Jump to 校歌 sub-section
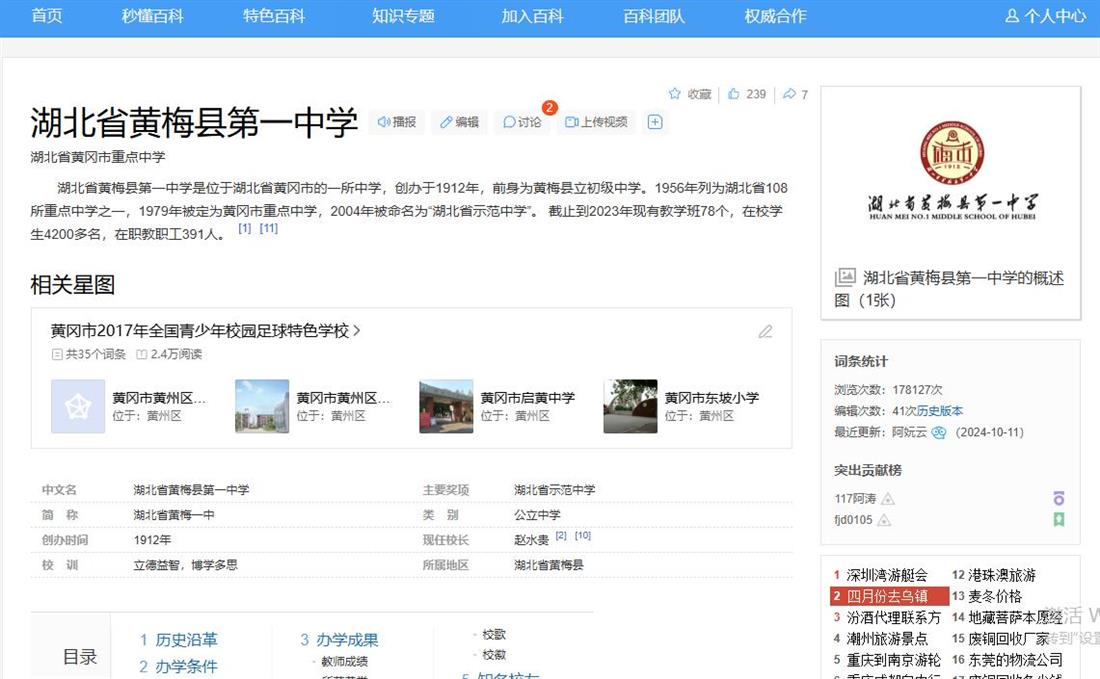 coord(494,634)
